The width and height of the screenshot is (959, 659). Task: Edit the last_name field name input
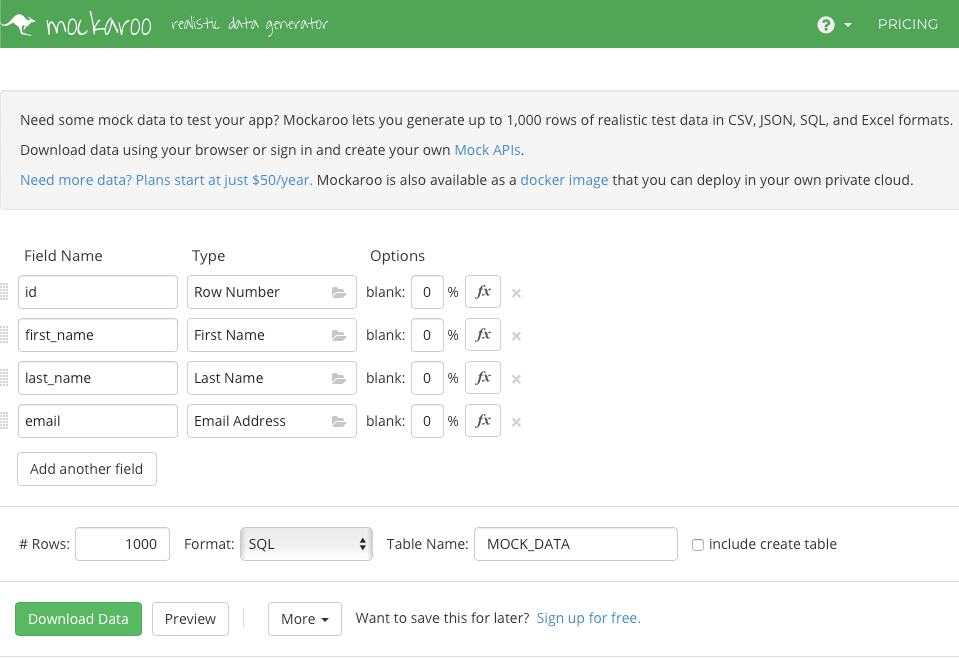(98, 378)
